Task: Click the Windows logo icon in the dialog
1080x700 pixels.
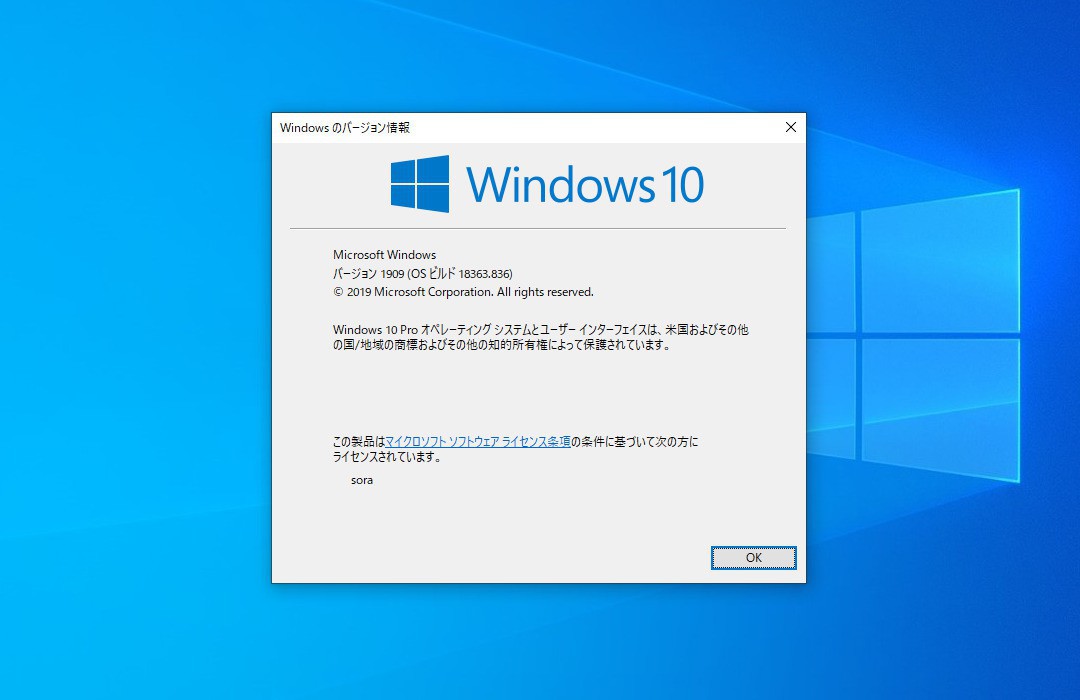Action: click(x=420, y=184)
